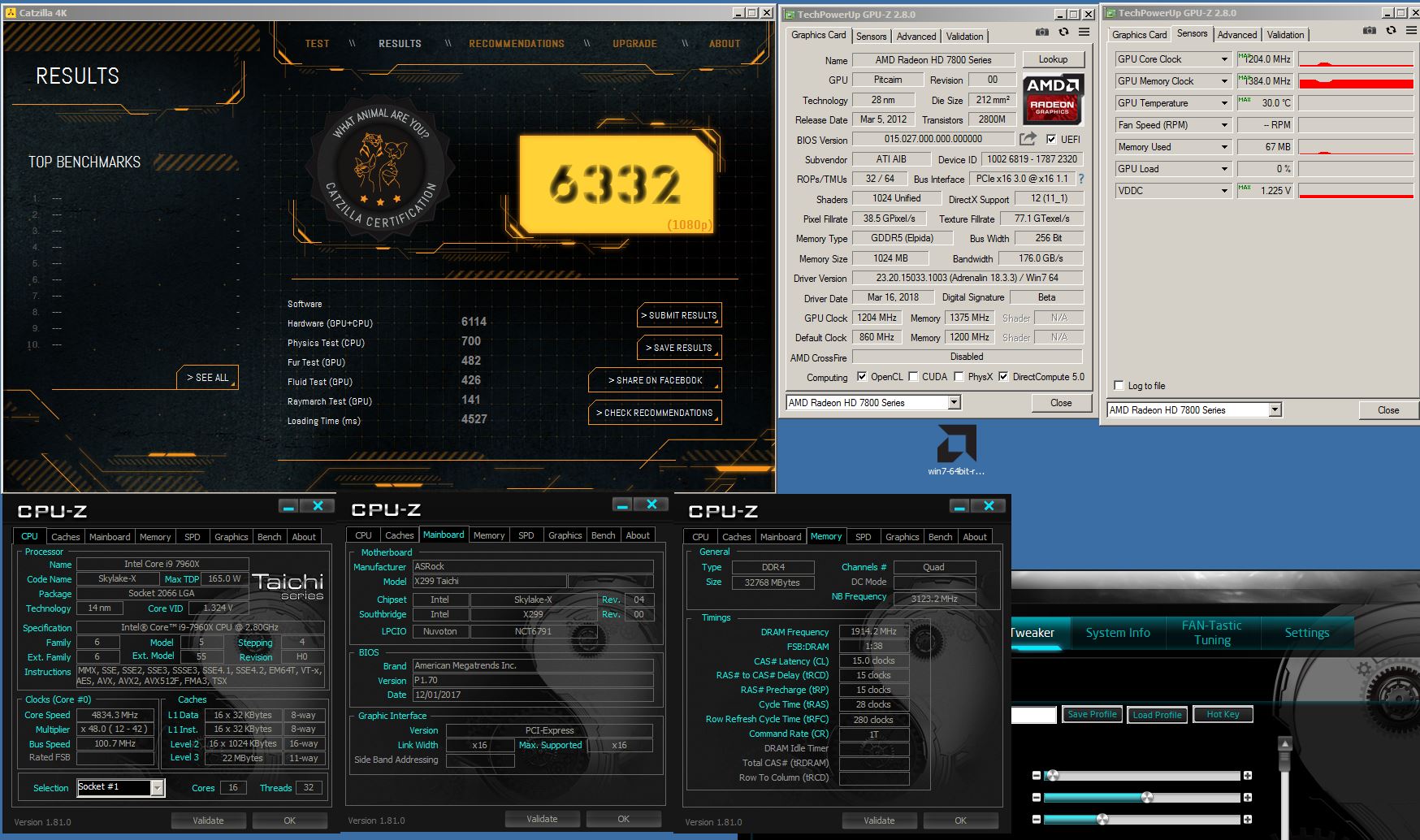The height and width of the screenshot is (840, 1420).
Task: Click the plus icon of the middle Tweaker slider
Action: pyautogui.click(x=1248, y=798)
